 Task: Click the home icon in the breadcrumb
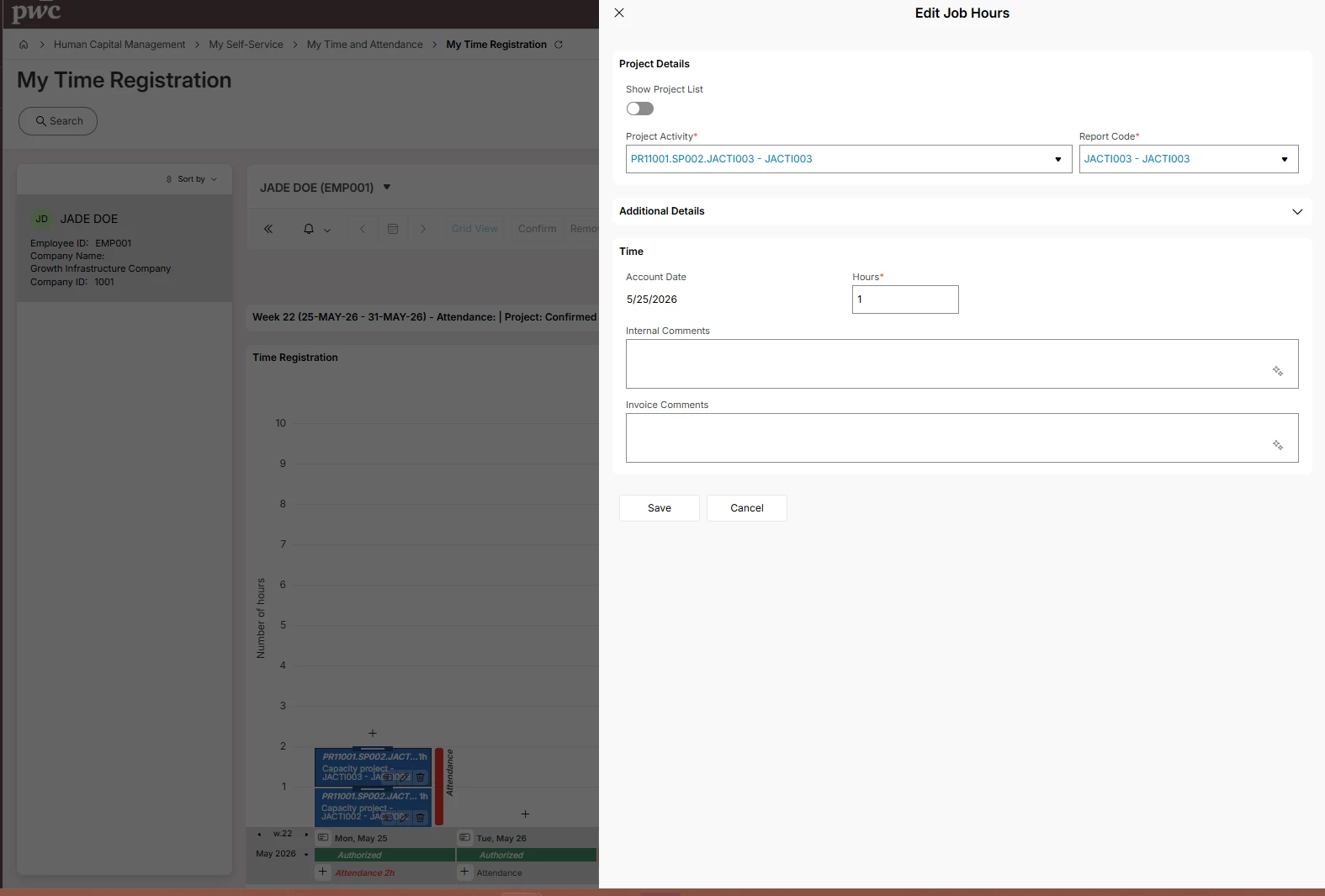(24, 45)
